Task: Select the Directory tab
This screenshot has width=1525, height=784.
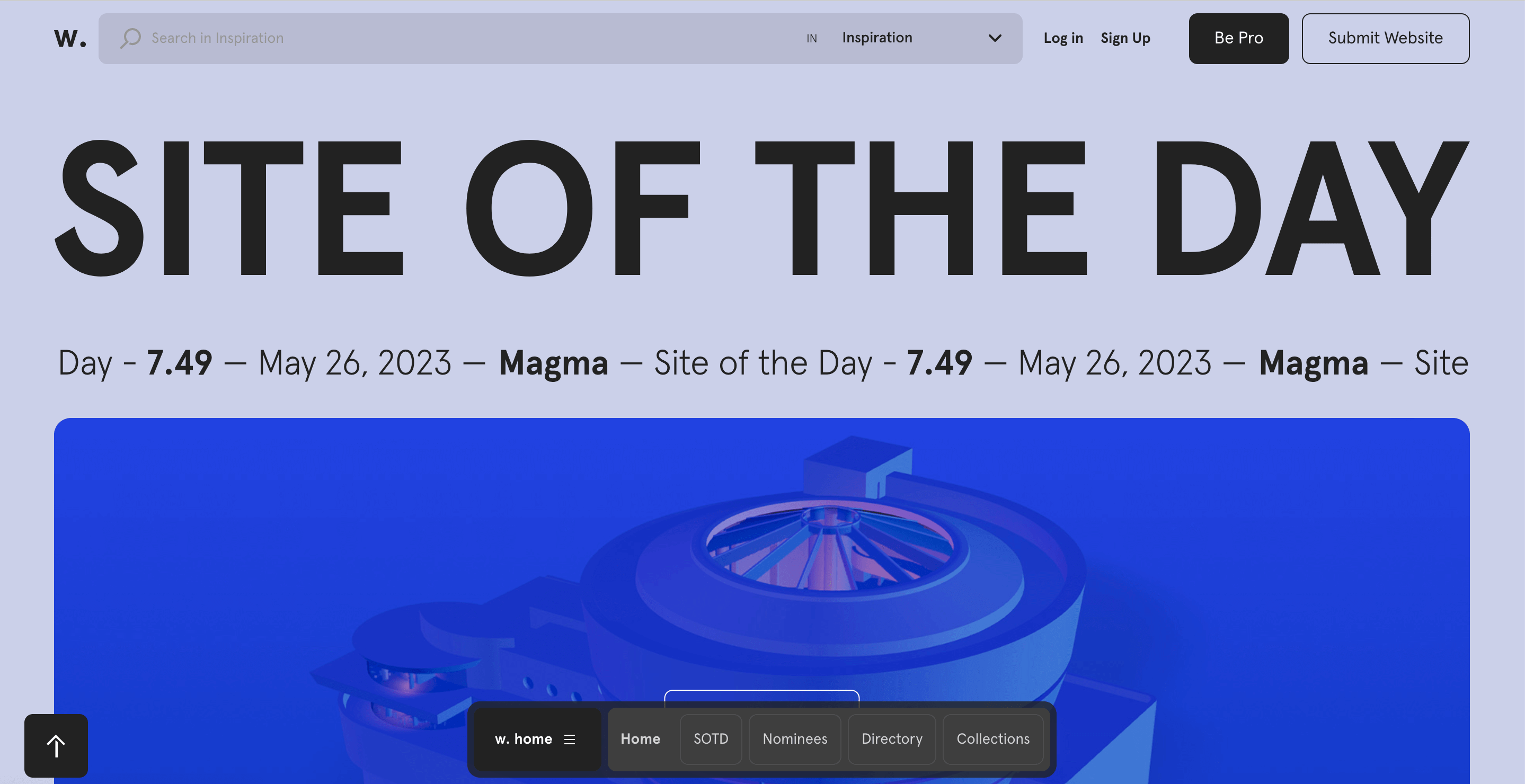Action: [x=892, y=739]
